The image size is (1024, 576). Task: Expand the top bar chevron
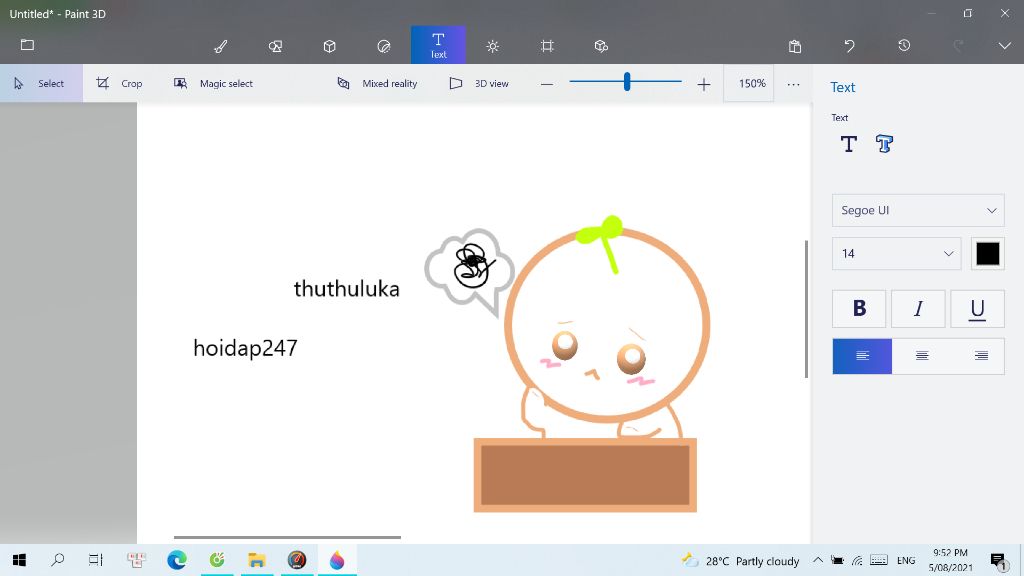click(x=1004, y=46)
